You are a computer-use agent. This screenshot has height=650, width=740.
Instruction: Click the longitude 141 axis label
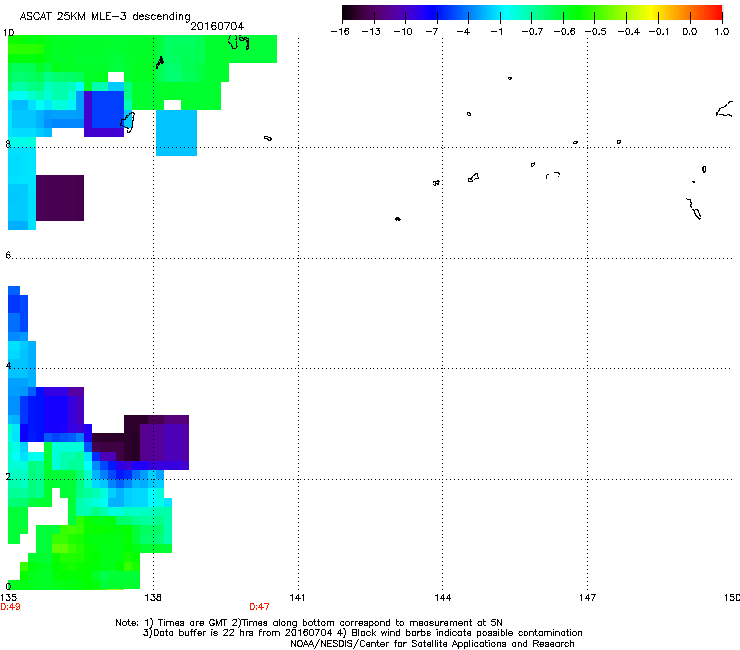(297, 598)
